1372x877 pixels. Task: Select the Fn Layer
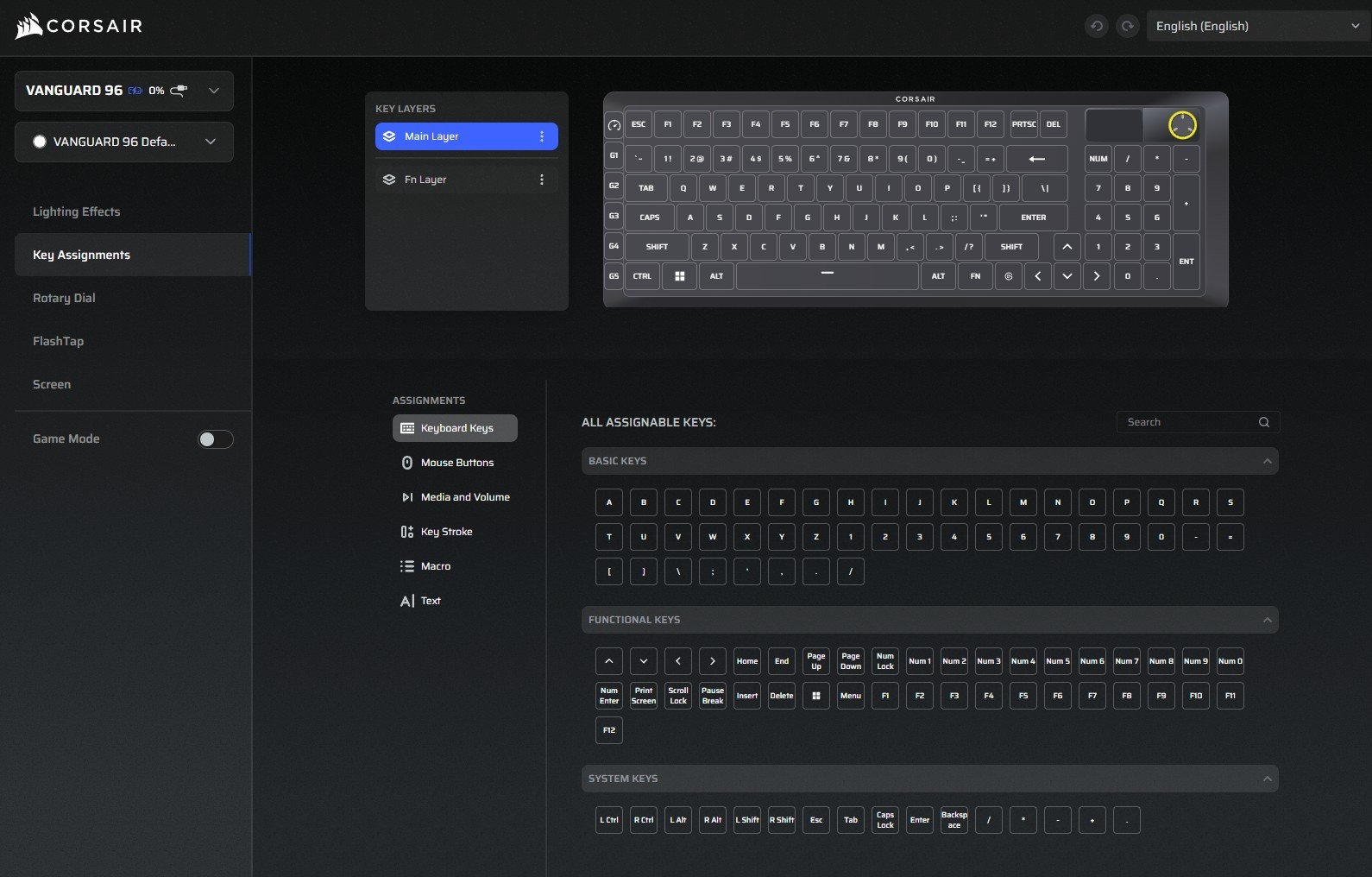point(467,180)
